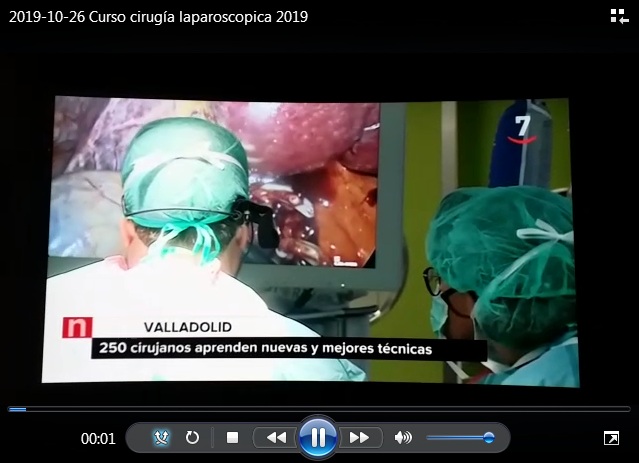Screen dimensions: 639x463
Task: Click the middle of the seek bar
Action: (319, 409)
